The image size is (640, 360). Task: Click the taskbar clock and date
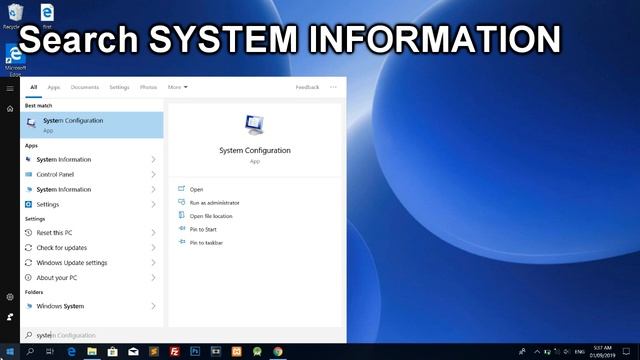point(602,351)
